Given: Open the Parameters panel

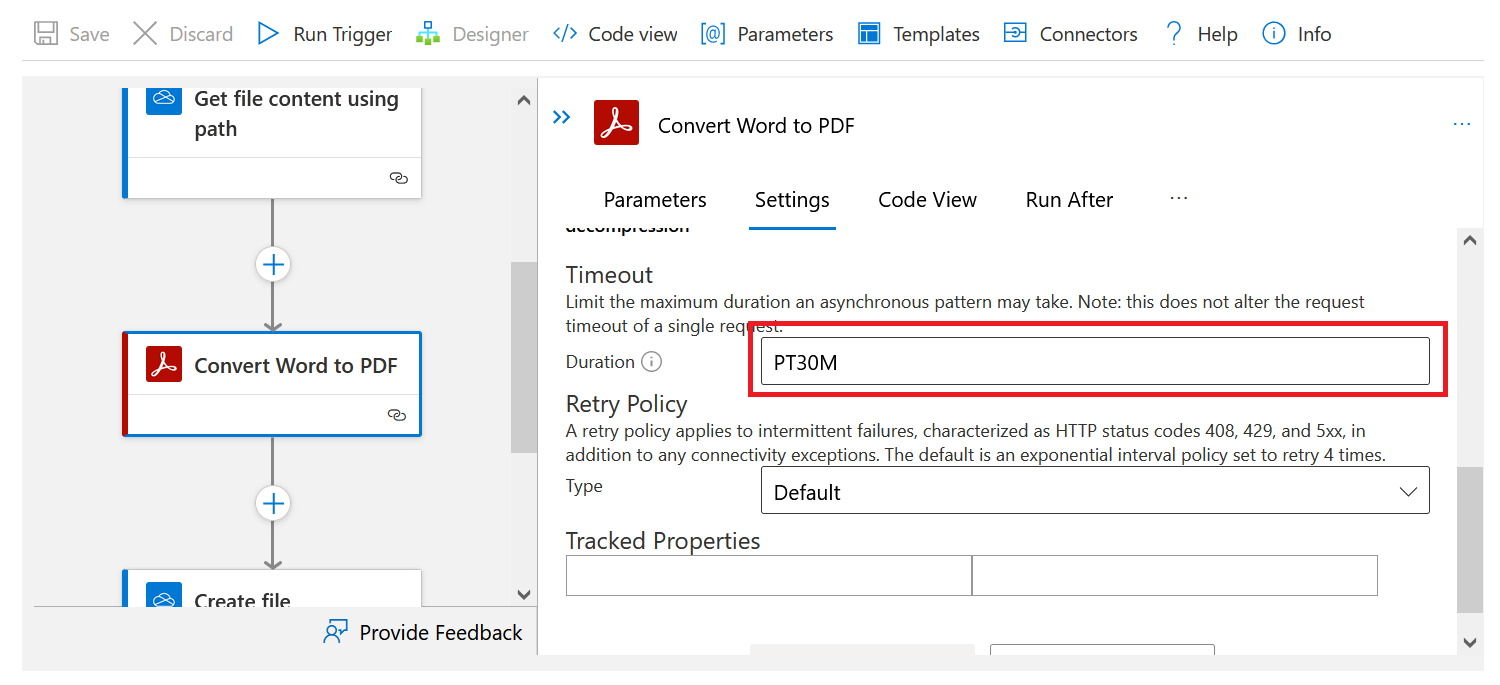Looking at the screenshot, I should tap(767, 33).
